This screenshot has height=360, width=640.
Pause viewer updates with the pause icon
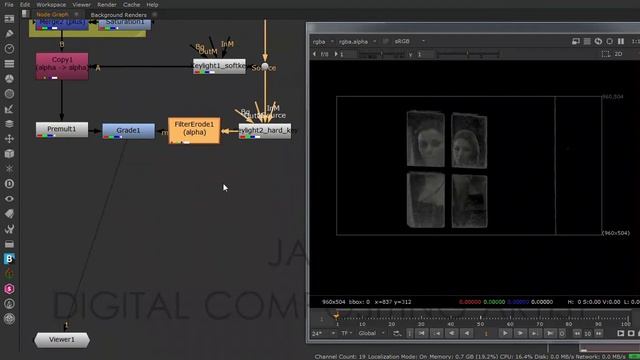click(x=621, y=41)
